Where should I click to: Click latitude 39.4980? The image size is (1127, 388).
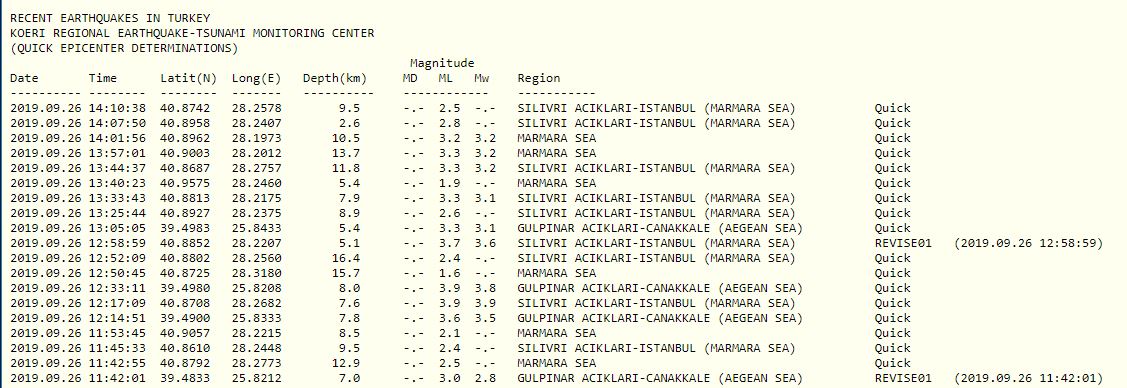[185, 288]
